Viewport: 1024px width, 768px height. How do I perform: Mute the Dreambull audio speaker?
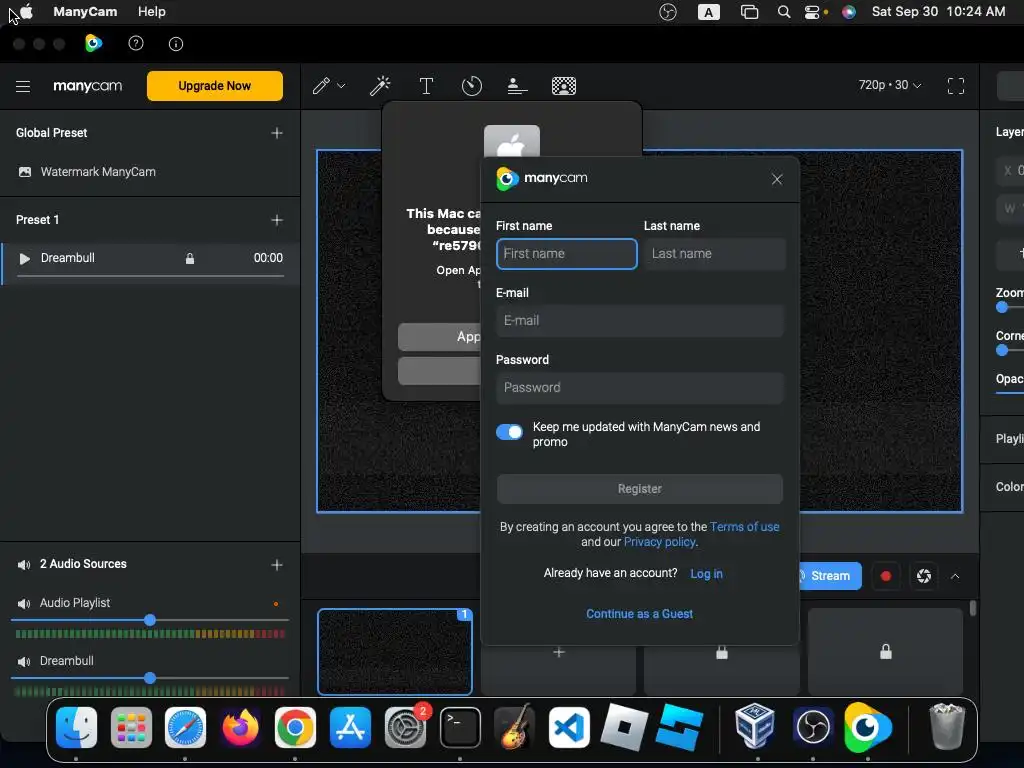click(x=24, y=662)
